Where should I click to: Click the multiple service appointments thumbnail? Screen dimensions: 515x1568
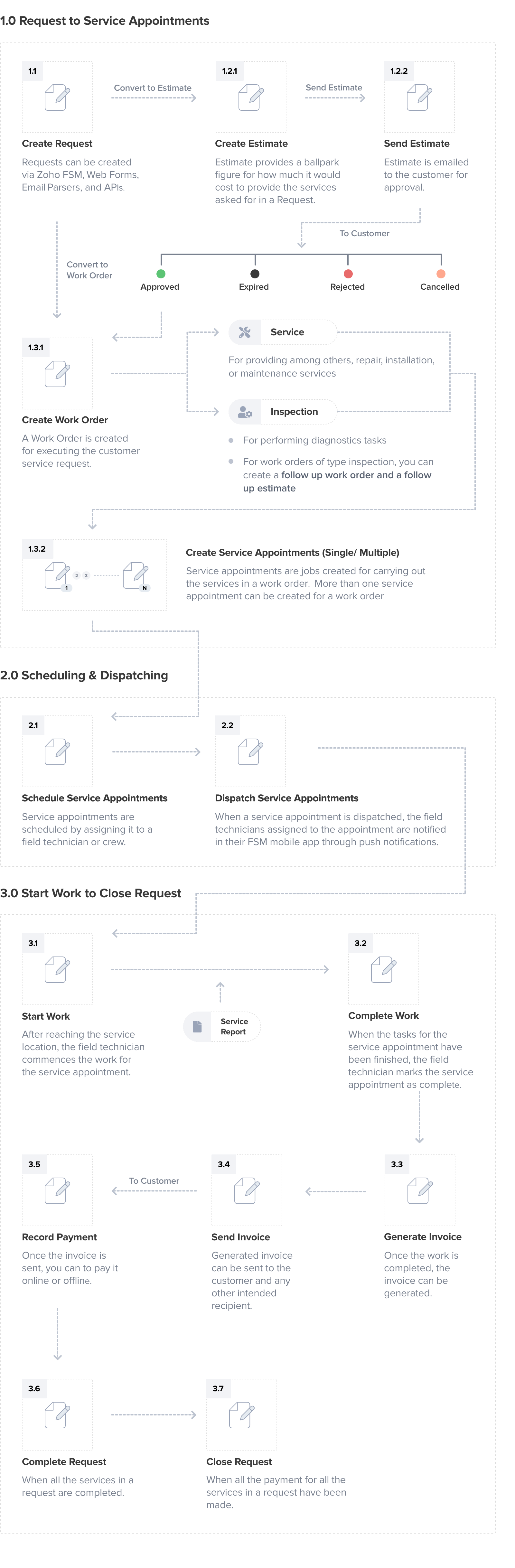tap(94, 574)
